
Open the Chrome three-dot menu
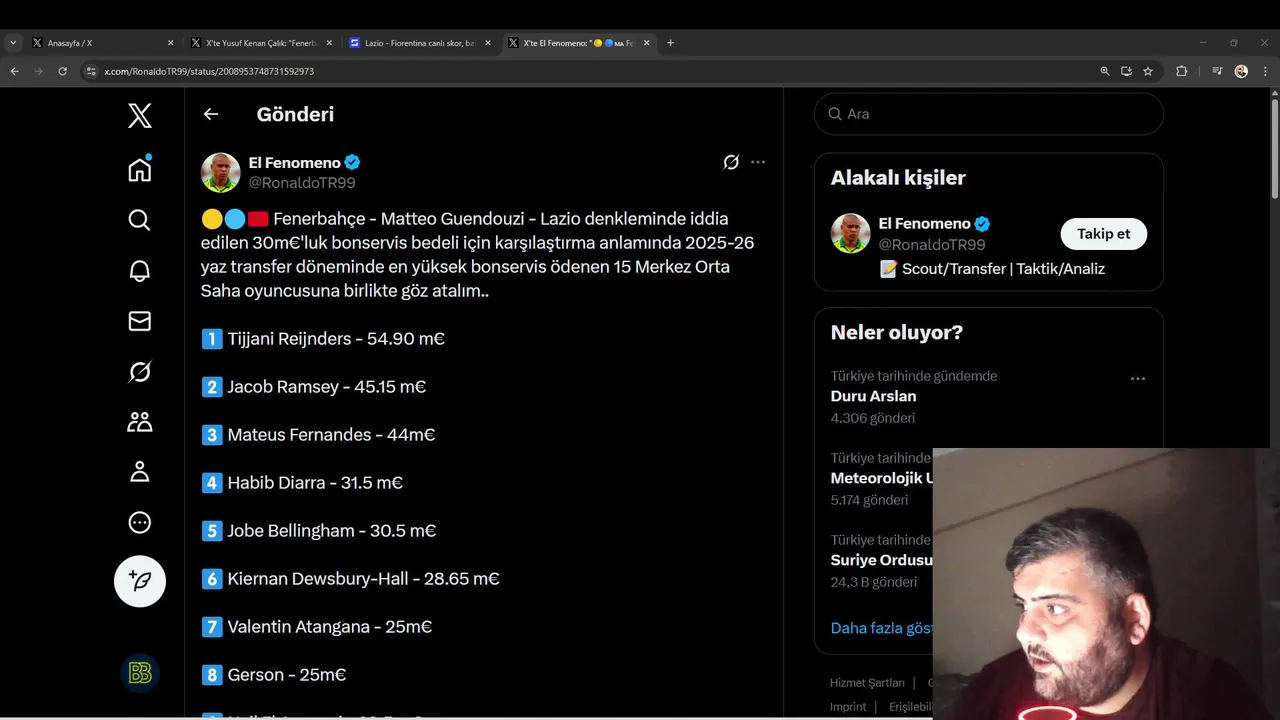[1265, 71]
